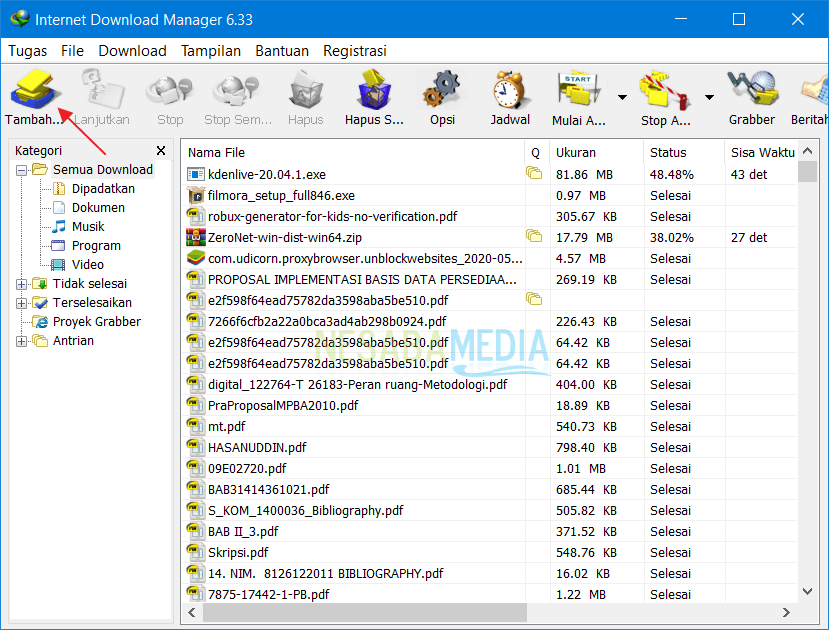Open the File menu
Screen dimensions: 829x630
(72, 51)
